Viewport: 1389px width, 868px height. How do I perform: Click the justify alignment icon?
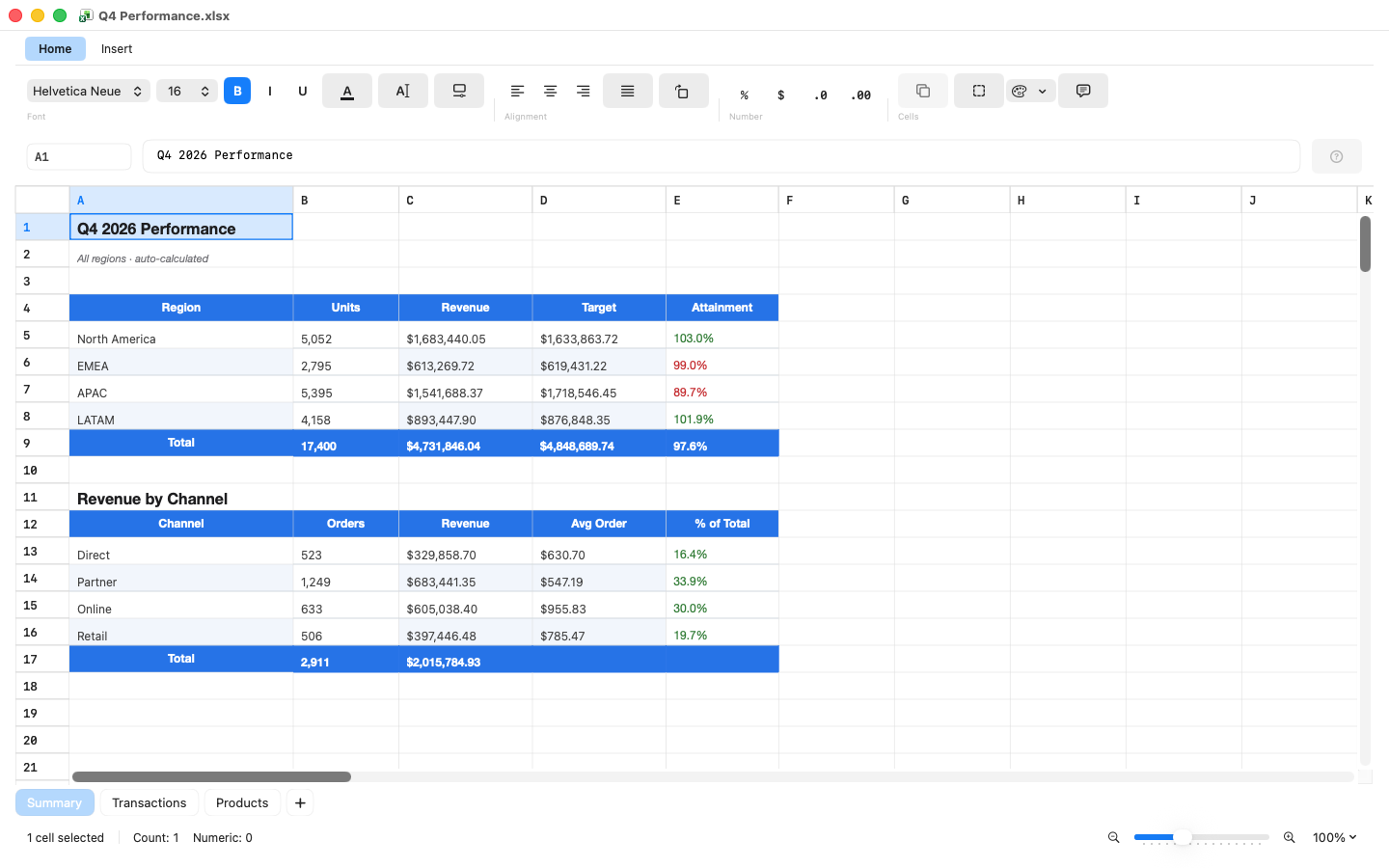click(628, 91)
